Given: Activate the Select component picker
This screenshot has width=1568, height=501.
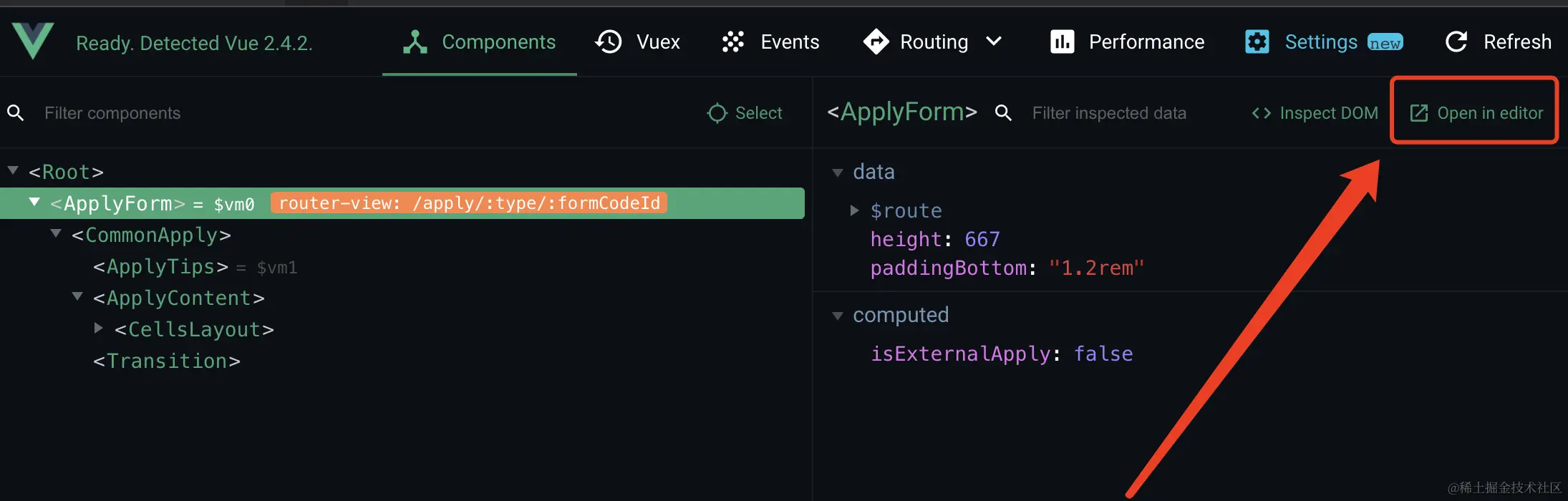Looking at the screenshot, I should coord(745,113).
